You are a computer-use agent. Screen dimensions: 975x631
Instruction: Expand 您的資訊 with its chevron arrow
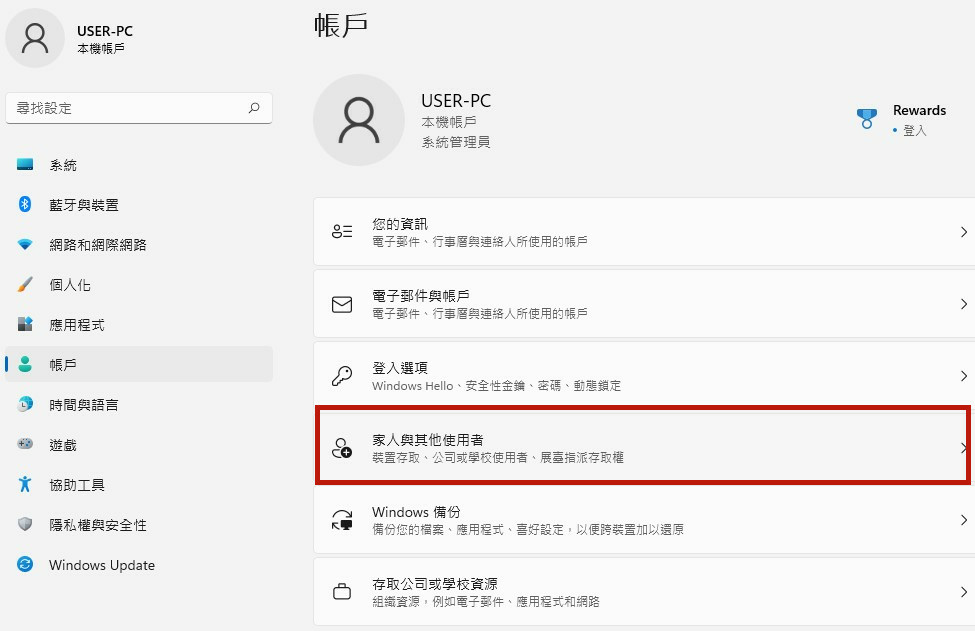pos(963,232)
